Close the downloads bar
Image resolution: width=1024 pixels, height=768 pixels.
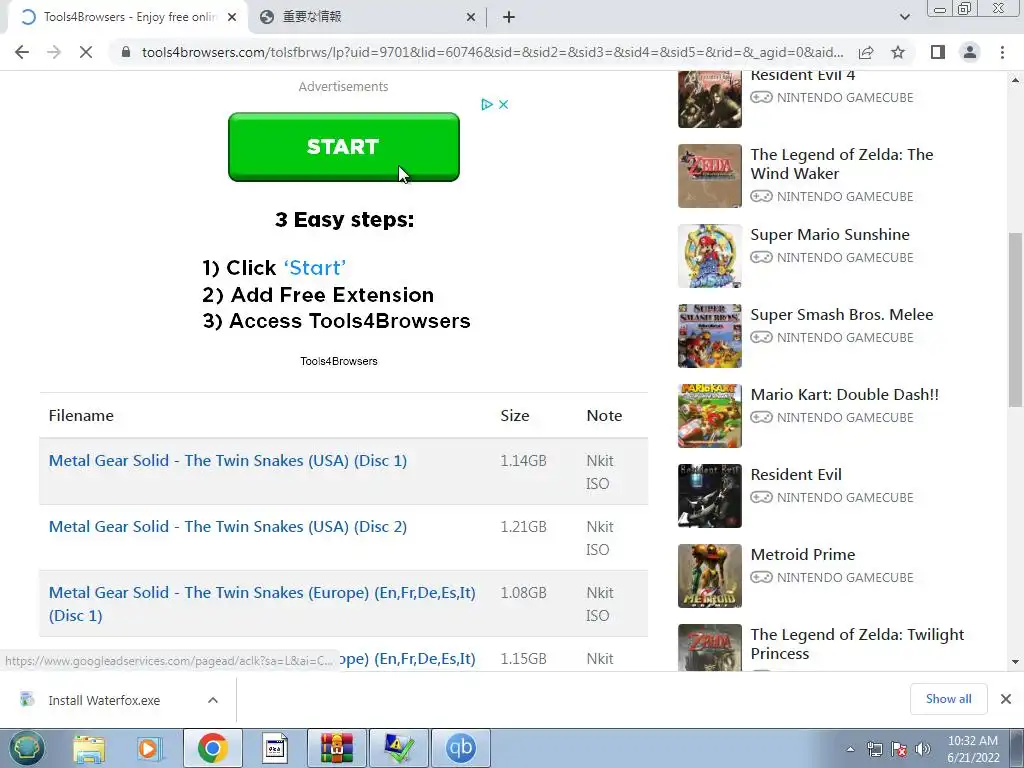click(x=1006, y=699)
